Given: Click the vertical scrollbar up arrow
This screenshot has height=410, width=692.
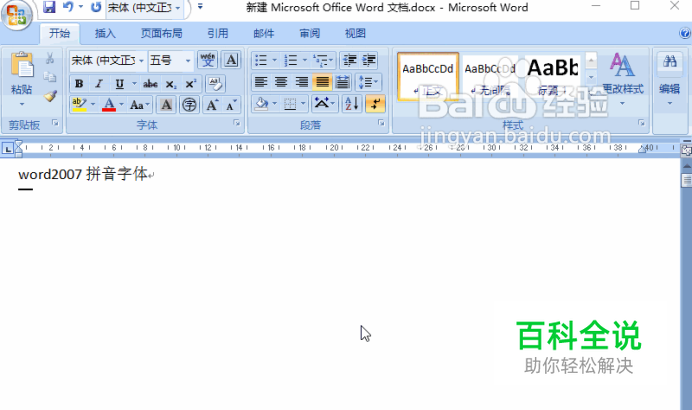Looking at the screenshot, I should coord(687,167).
